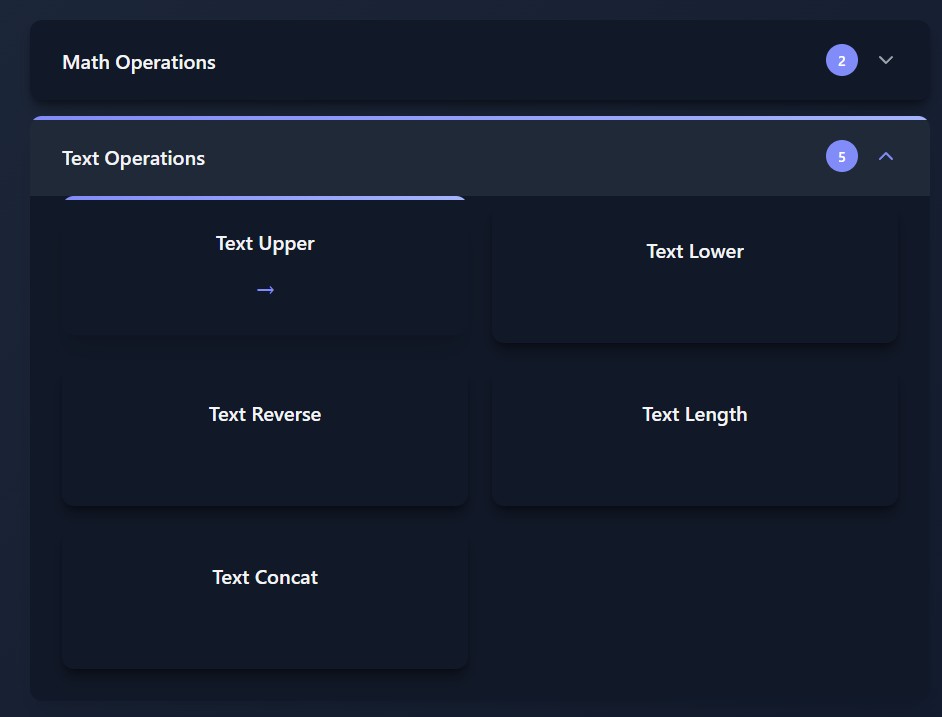
Task: Click the "Text Concat" label
Action: point(265,578)
